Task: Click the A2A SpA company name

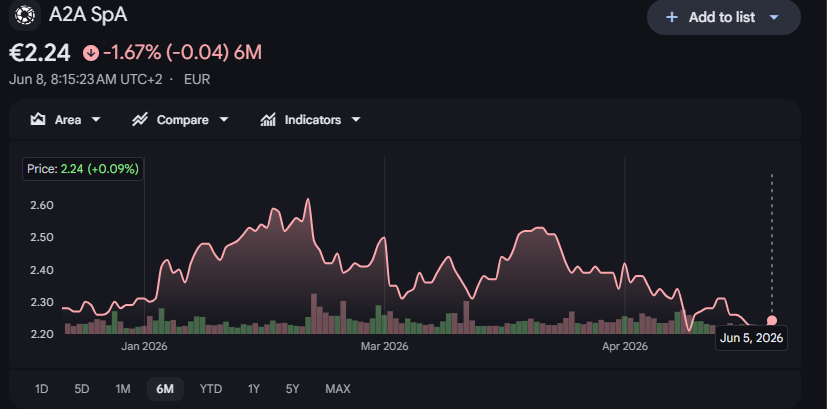Action: 88,15
